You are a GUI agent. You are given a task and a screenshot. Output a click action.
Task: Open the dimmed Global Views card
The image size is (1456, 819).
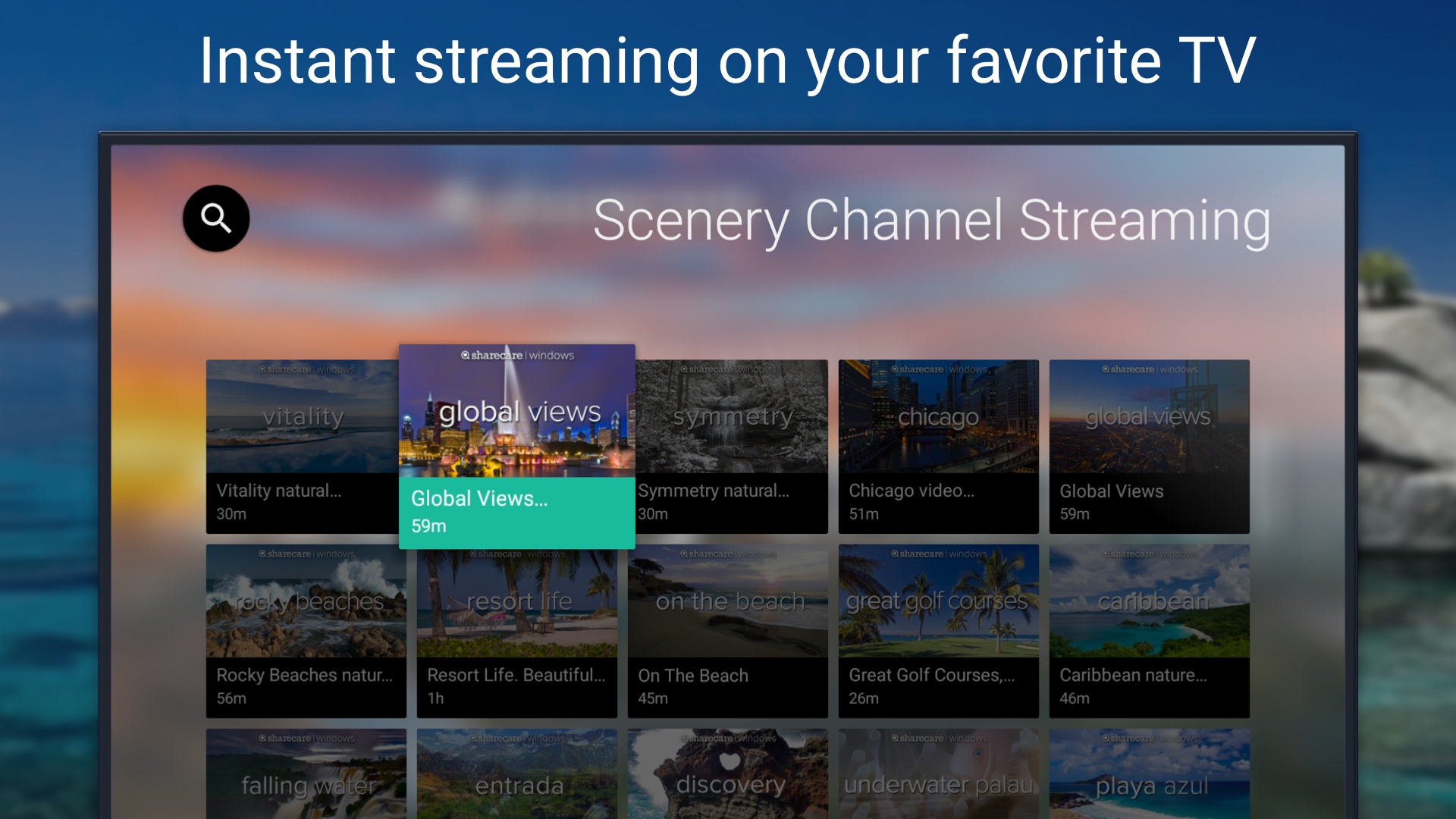coord(1150,447)
